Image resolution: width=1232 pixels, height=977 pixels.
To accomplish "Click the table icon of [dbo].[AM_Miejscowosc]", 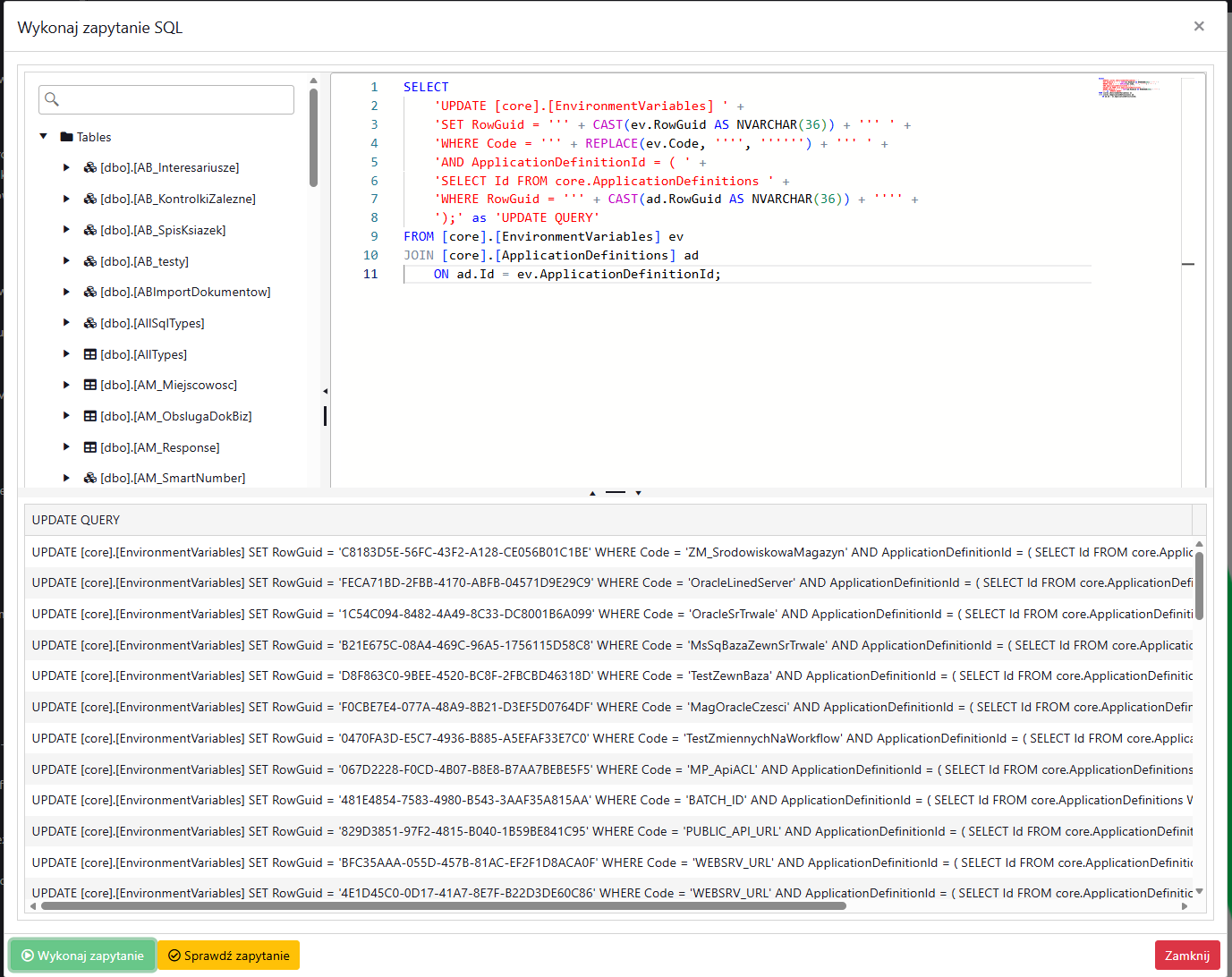I will pos(90,385).
